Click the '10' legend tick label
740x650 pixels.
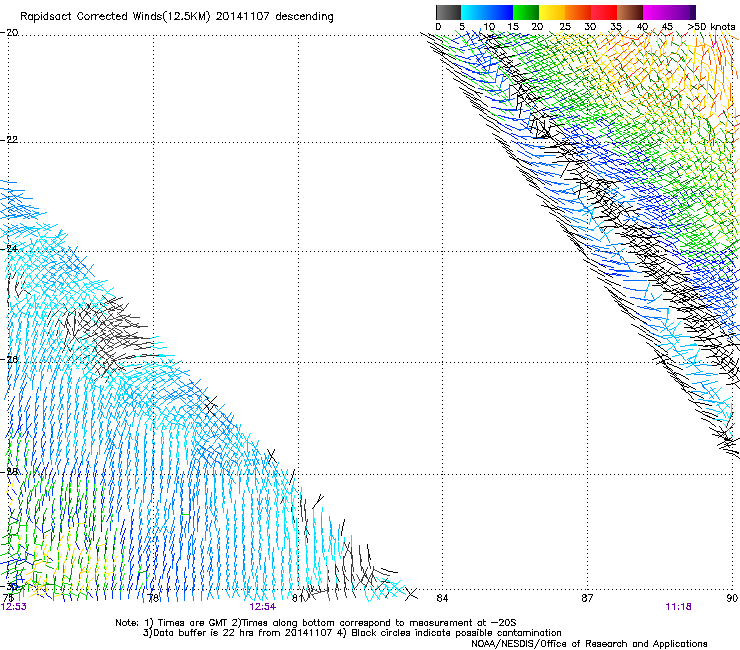489,27
